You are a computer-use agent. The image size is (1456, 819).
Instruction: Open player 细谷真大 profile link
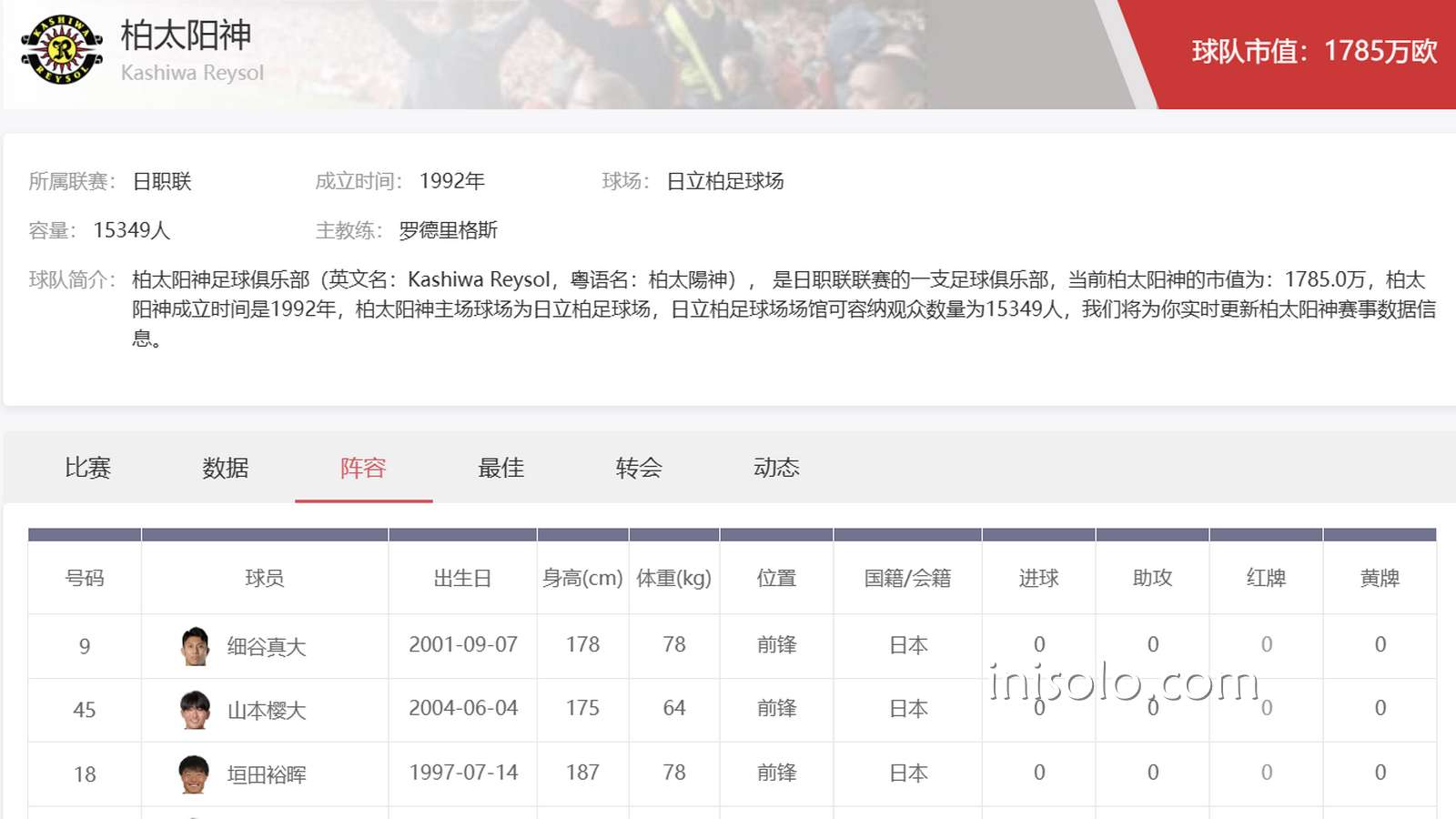pos(267,647)
